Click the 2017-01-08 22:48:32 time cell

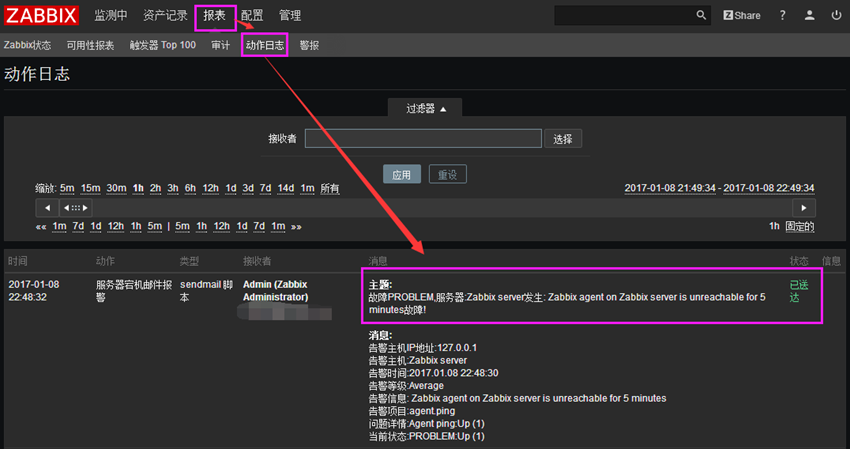34,291
